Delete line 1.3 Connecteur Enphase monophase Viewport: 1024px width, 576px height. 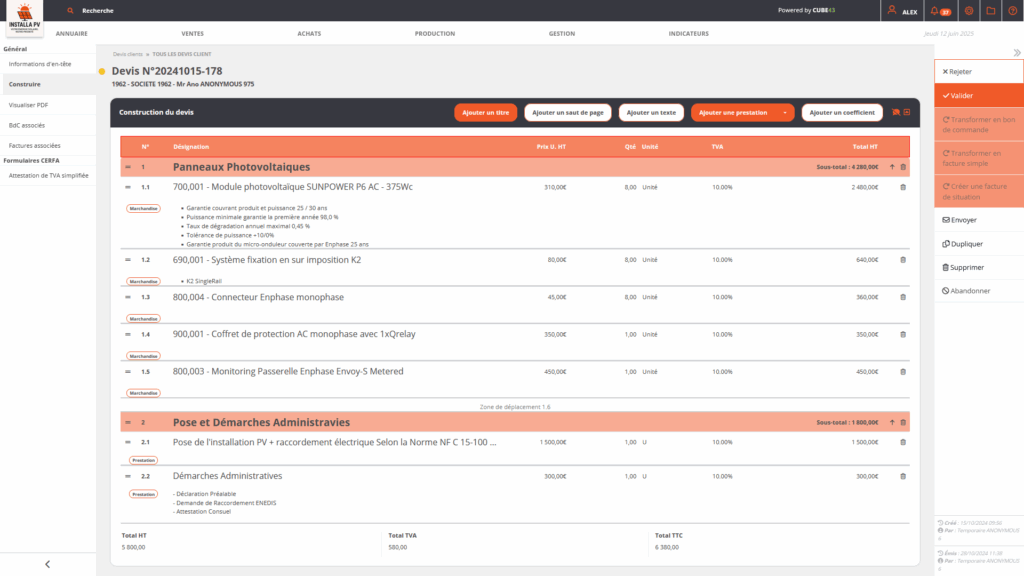tap(903, 297)
